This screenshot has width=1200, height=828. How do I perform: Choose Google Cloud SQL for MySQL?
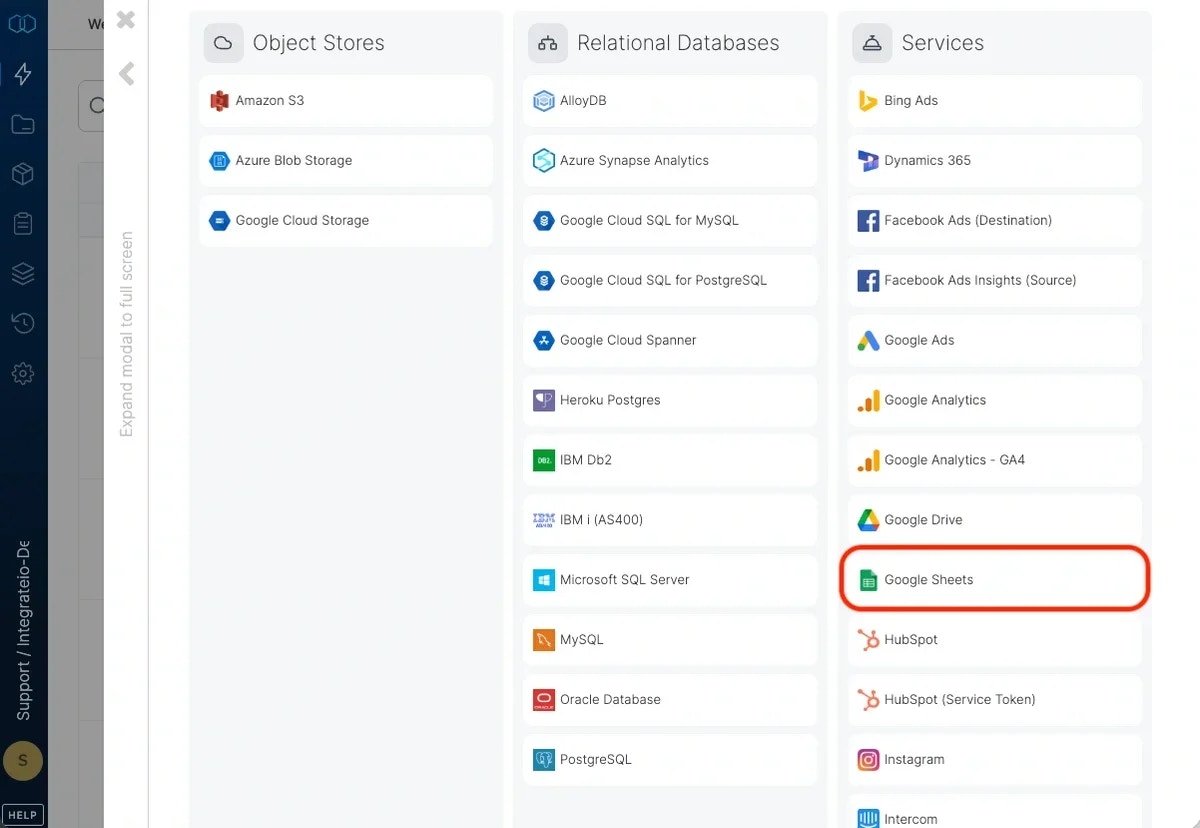670,220
